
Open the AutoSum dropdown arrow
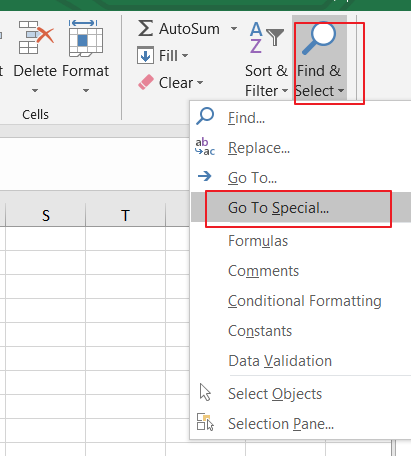234,29
